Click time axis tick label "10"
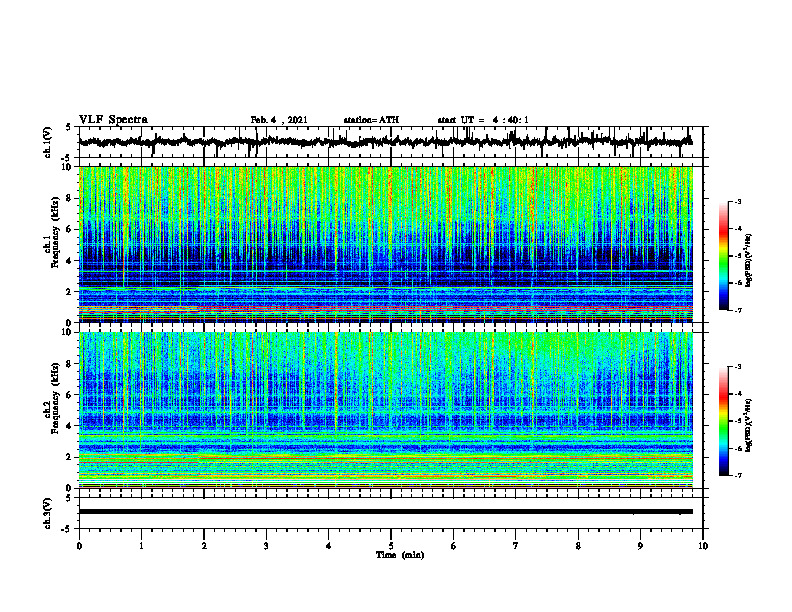 (703, 546)
